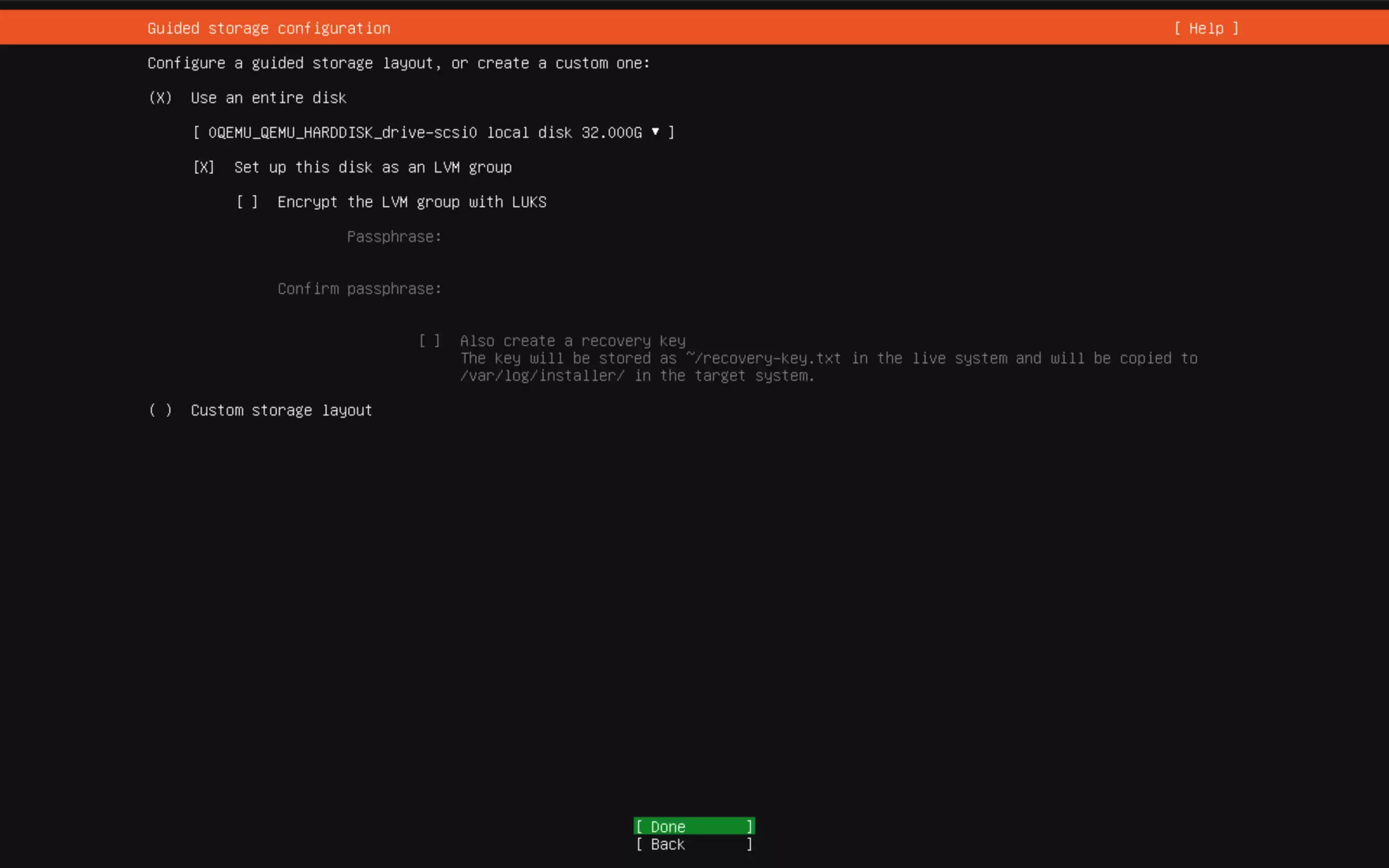
Task: Toggle "Set up this disk as an LVM group"
Action: pos(204,167)
